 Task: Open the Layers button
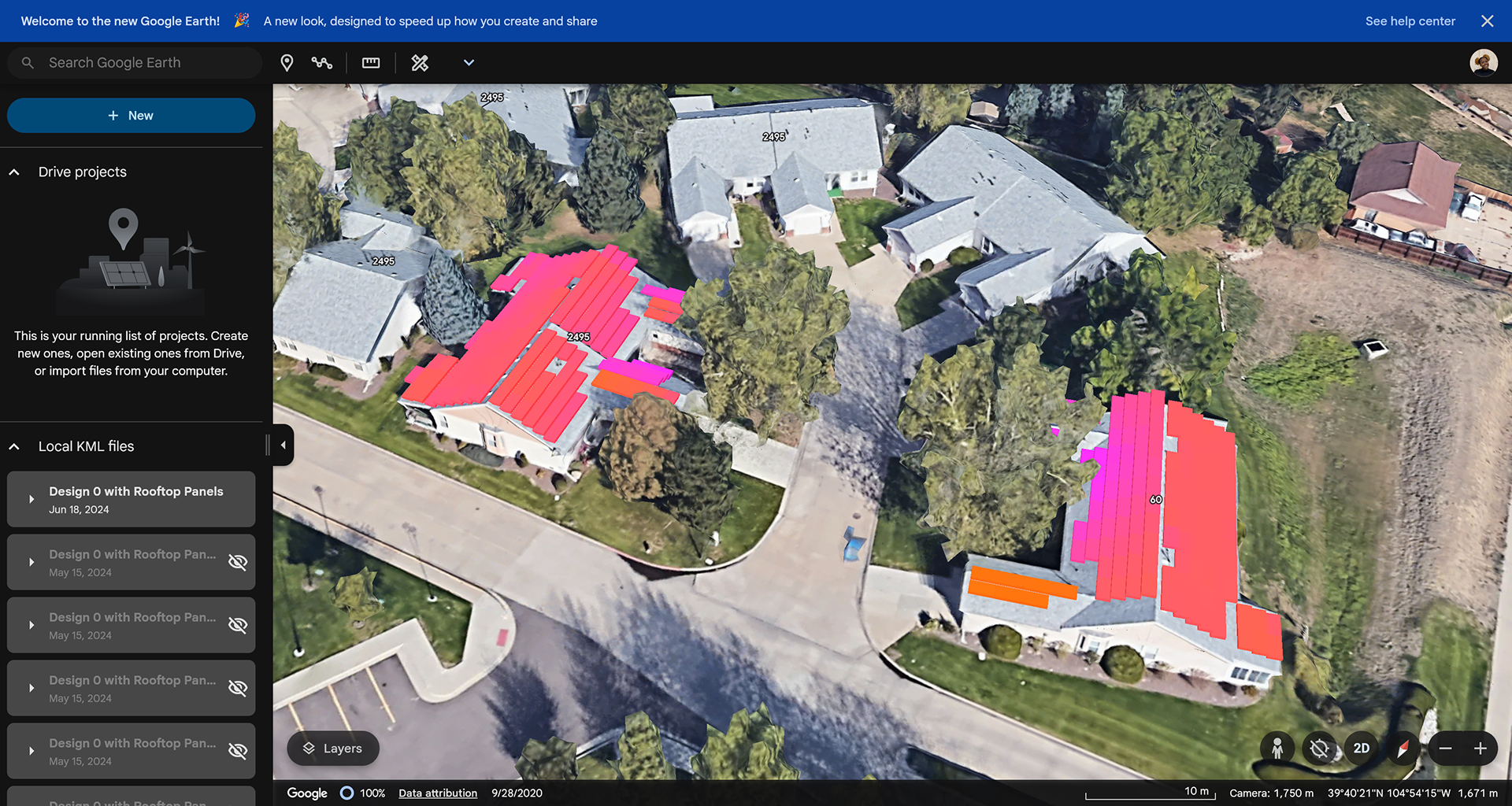[333, 749]
